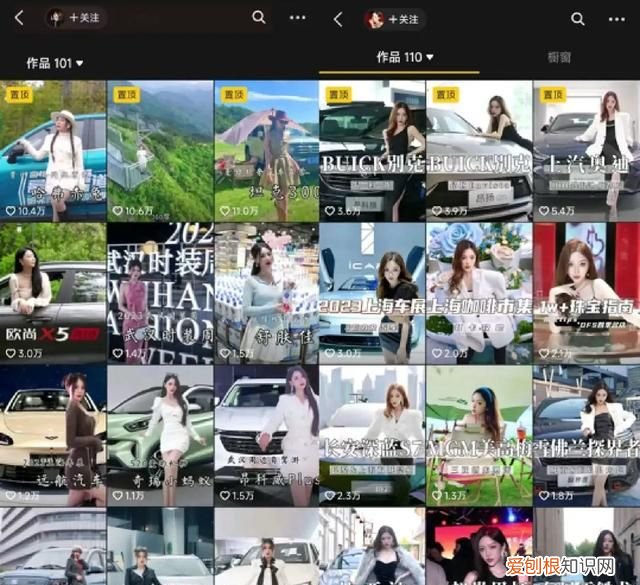Click heart icon on 欧尚 X5 video
Viewport: 640px width, 585px height.
(x=10, y=353)
